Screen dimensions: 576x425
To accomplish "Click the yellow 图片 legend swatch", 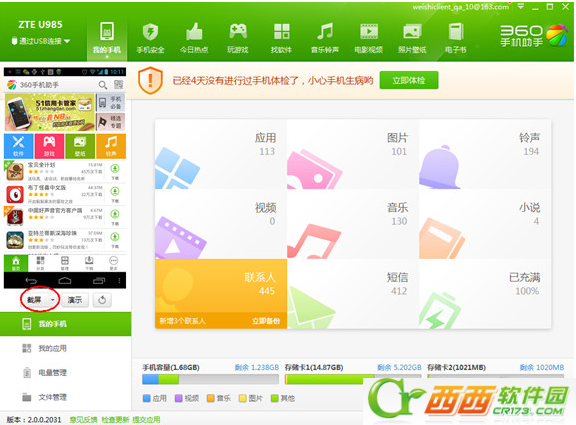I will [243, 398].
